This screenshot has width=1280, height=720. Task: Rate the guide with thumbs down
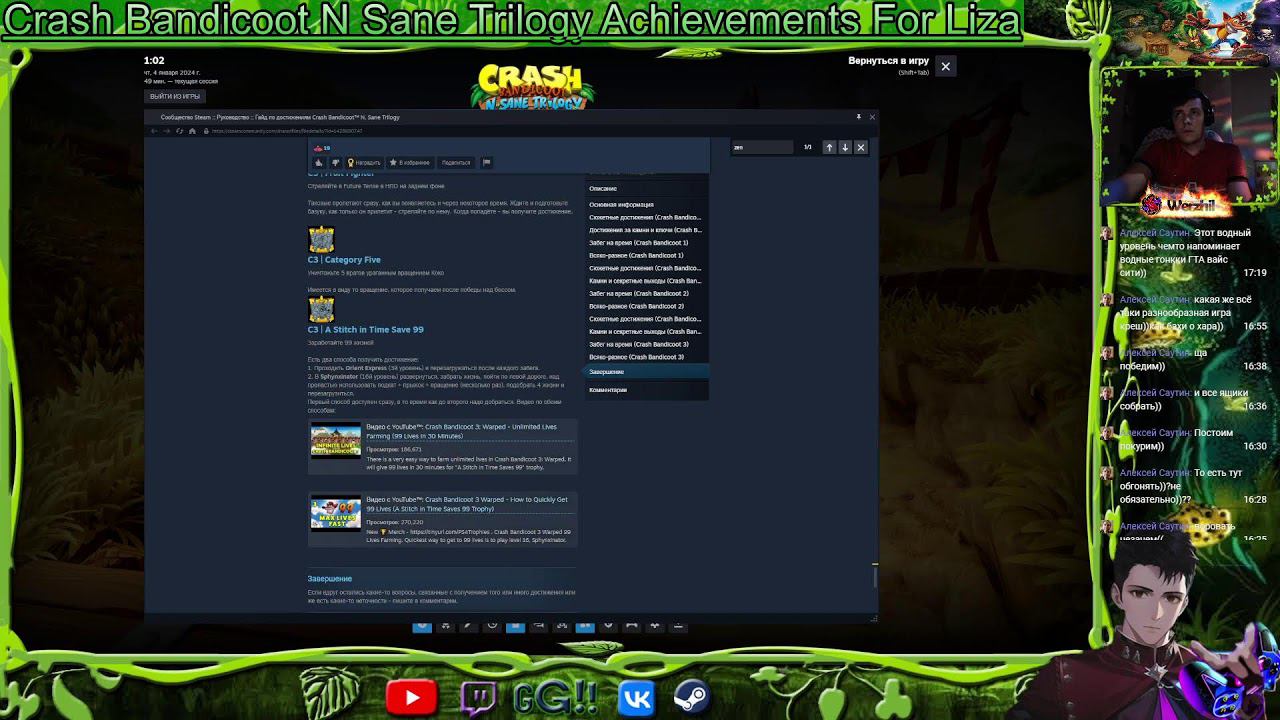(335, 162)
